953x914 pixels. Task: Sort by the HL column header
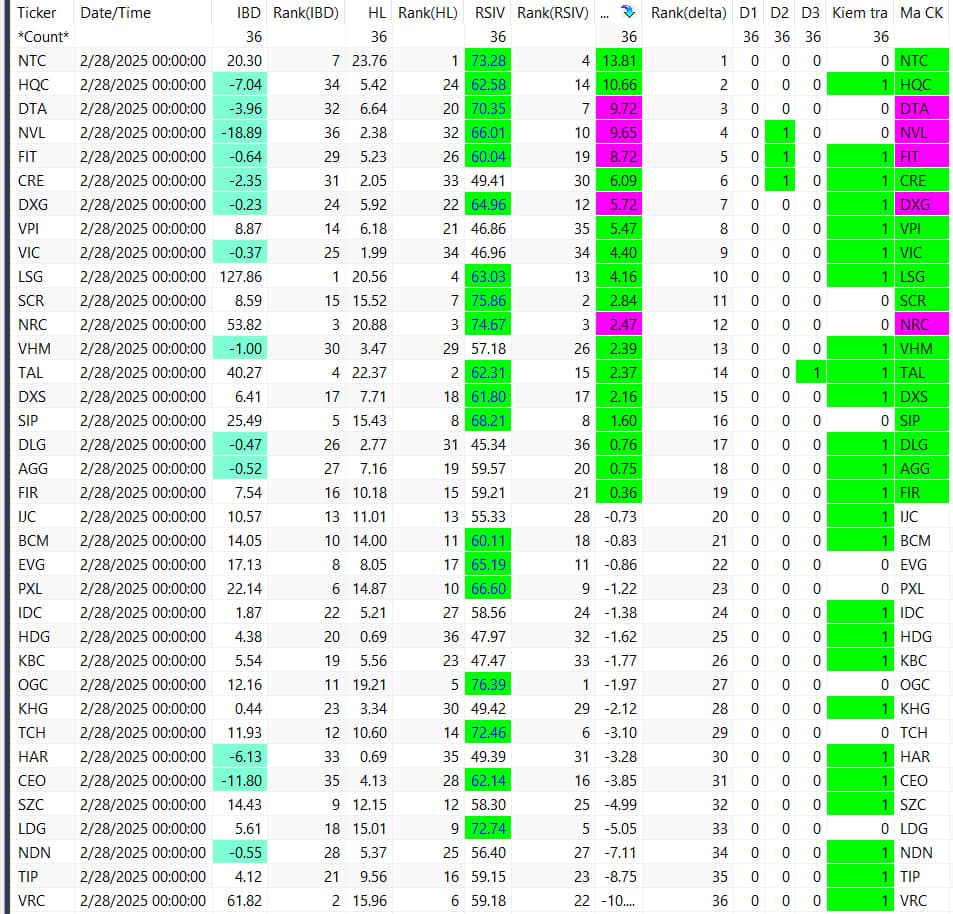tap(377, 12)
